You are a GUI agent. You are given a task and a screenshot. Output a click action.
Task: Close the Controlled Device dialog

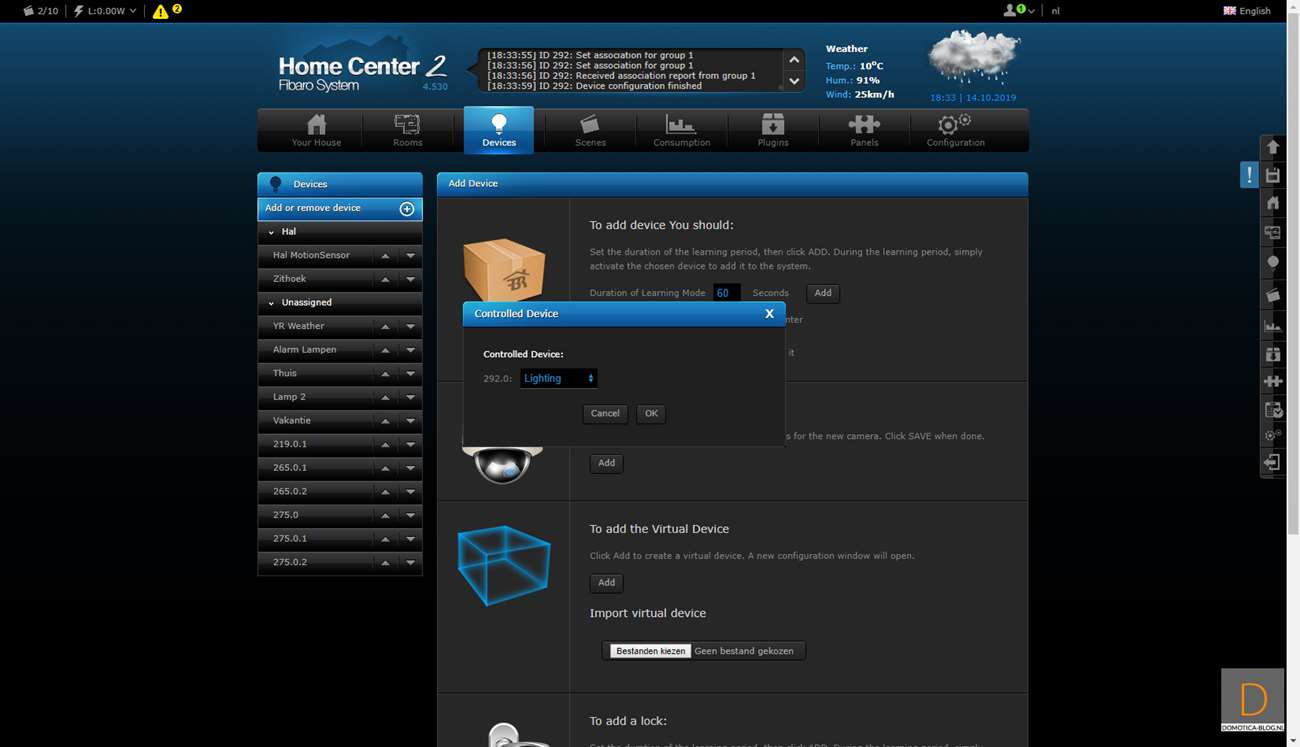[769, 313]
